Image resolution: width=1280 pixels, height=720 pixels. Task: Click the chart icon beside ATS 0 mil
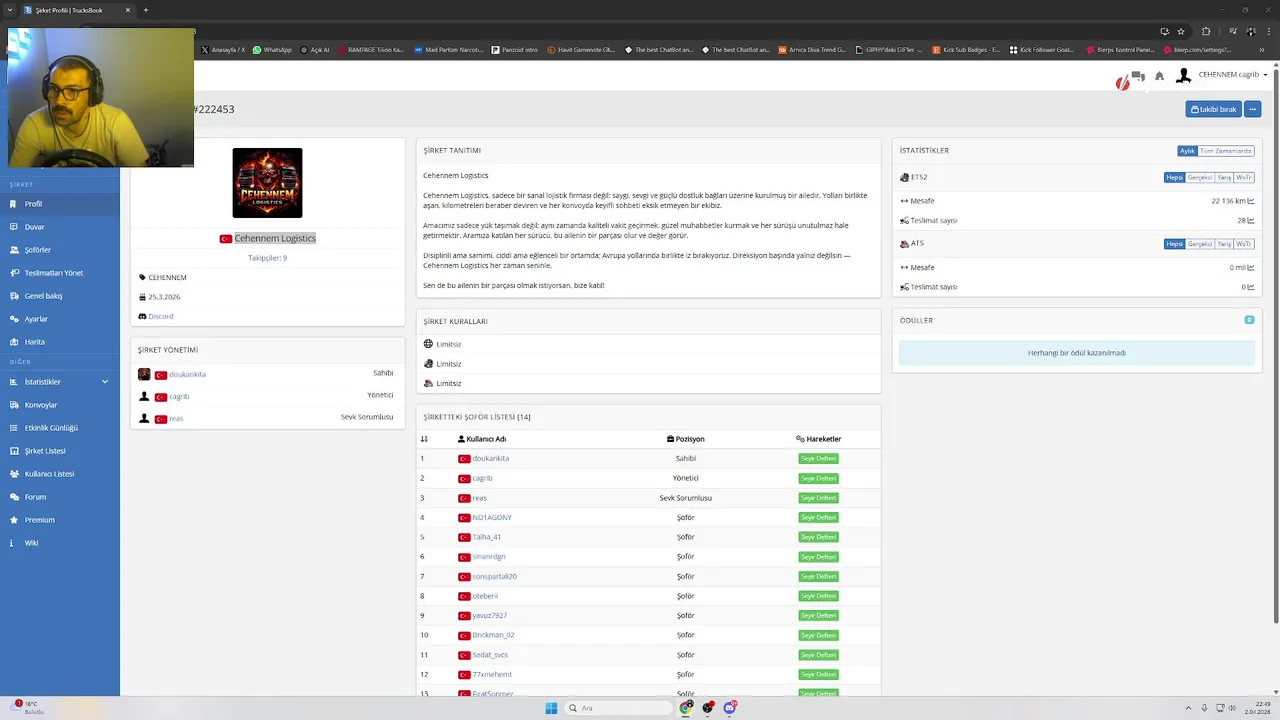(1251, 267)
